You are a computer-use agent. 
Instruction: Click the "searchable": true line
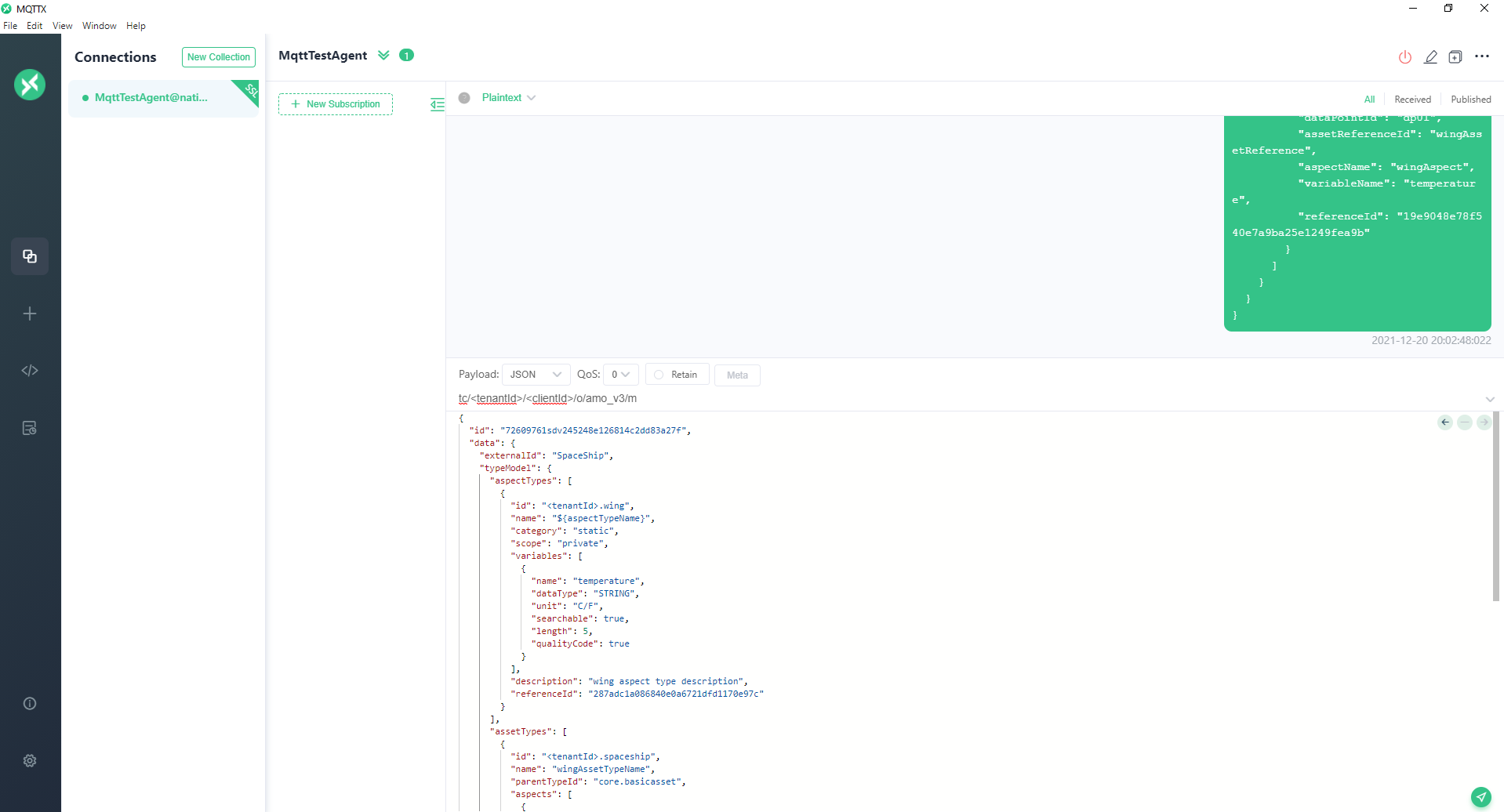pyautogui.click(x=579, y=618)
